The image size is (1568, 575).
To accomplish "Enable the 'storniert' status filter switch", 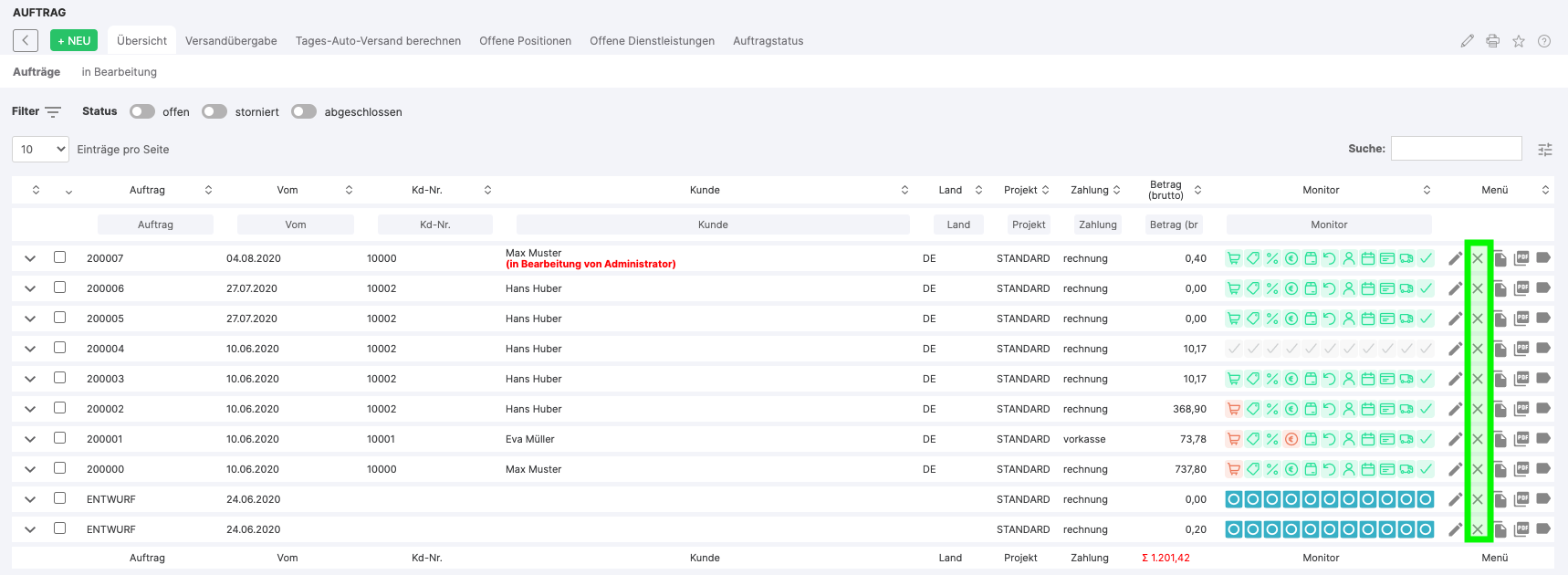I will tap(214, 111).
